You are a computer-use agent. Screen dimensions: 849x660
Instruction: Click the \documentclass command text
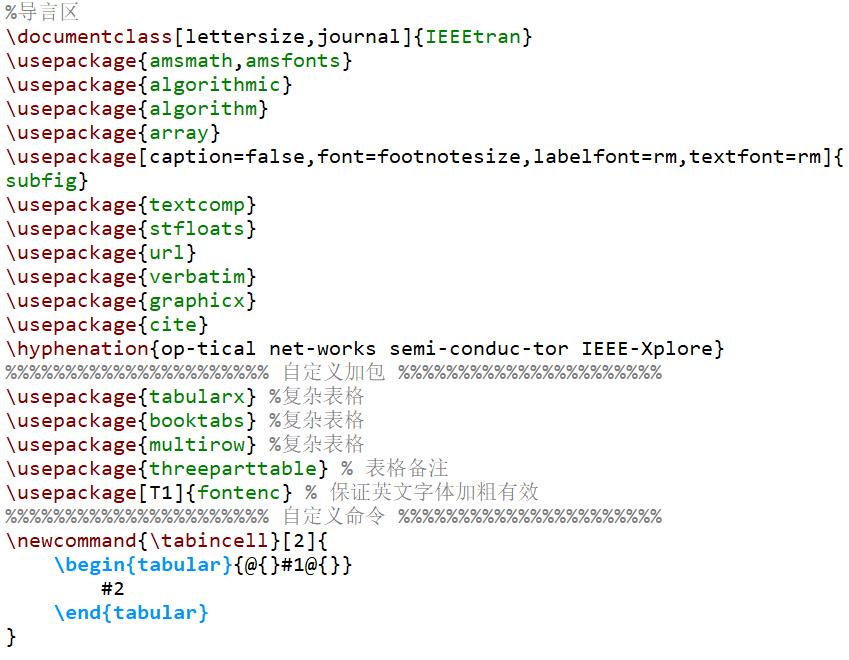(89, 37)
